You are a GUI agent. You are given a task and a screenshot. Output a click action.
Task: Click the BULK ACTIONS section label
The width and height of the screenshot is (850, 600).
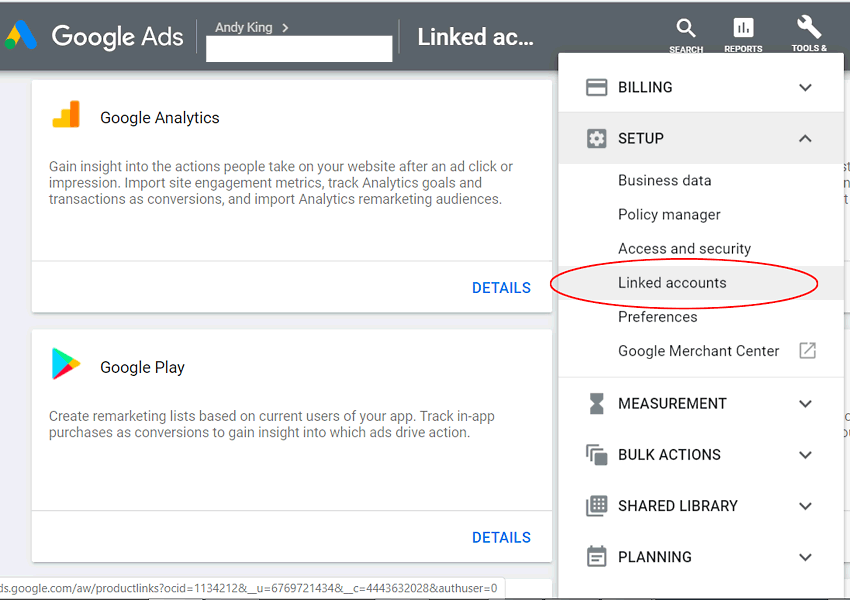[x=669, y=455]
